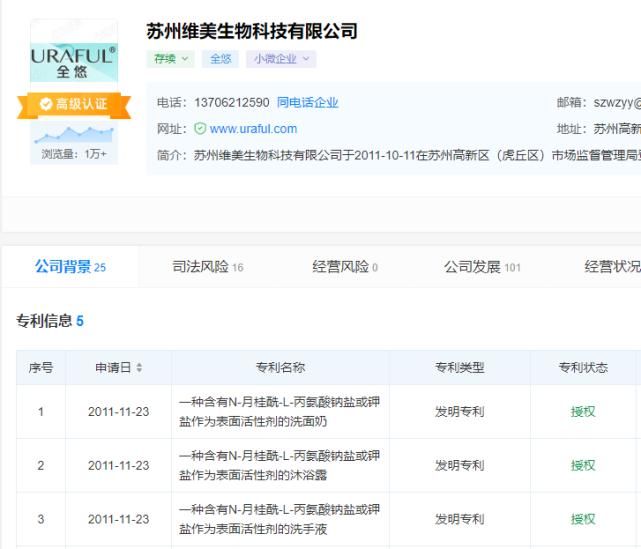This screenshot has width=641, height=549.
Task: Click 授权 status in row 1
Action: pos(583,412)
